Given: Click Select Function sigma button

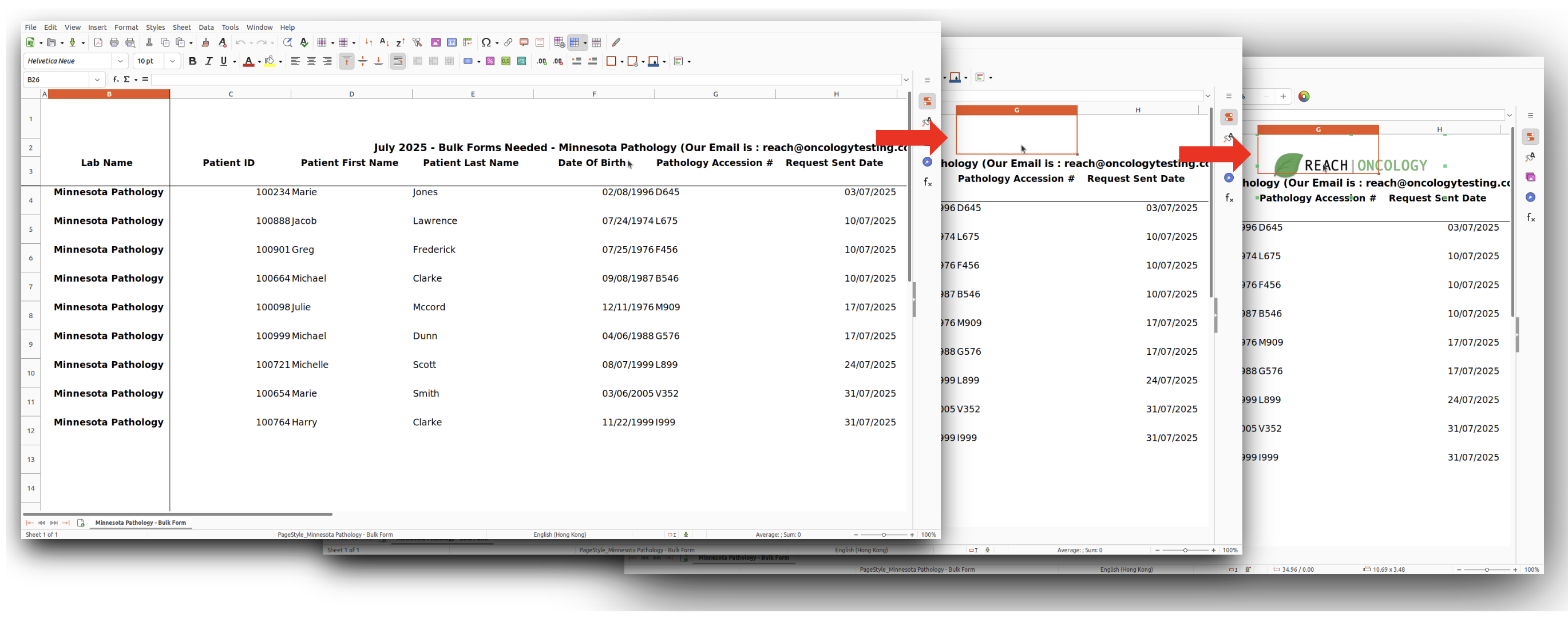Looking at the screenshot, I should (127, 80).
